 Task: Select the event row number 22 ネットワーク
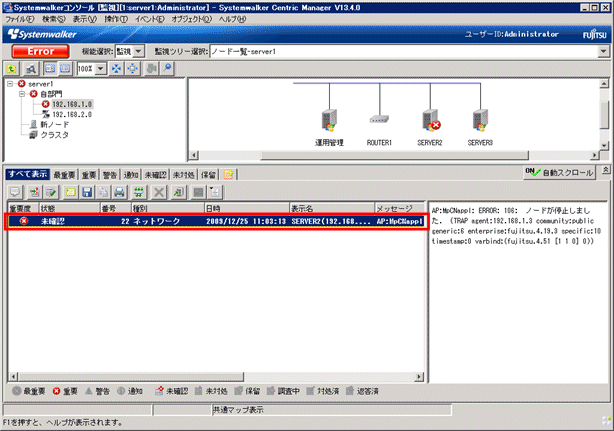(x=216, y=221)
